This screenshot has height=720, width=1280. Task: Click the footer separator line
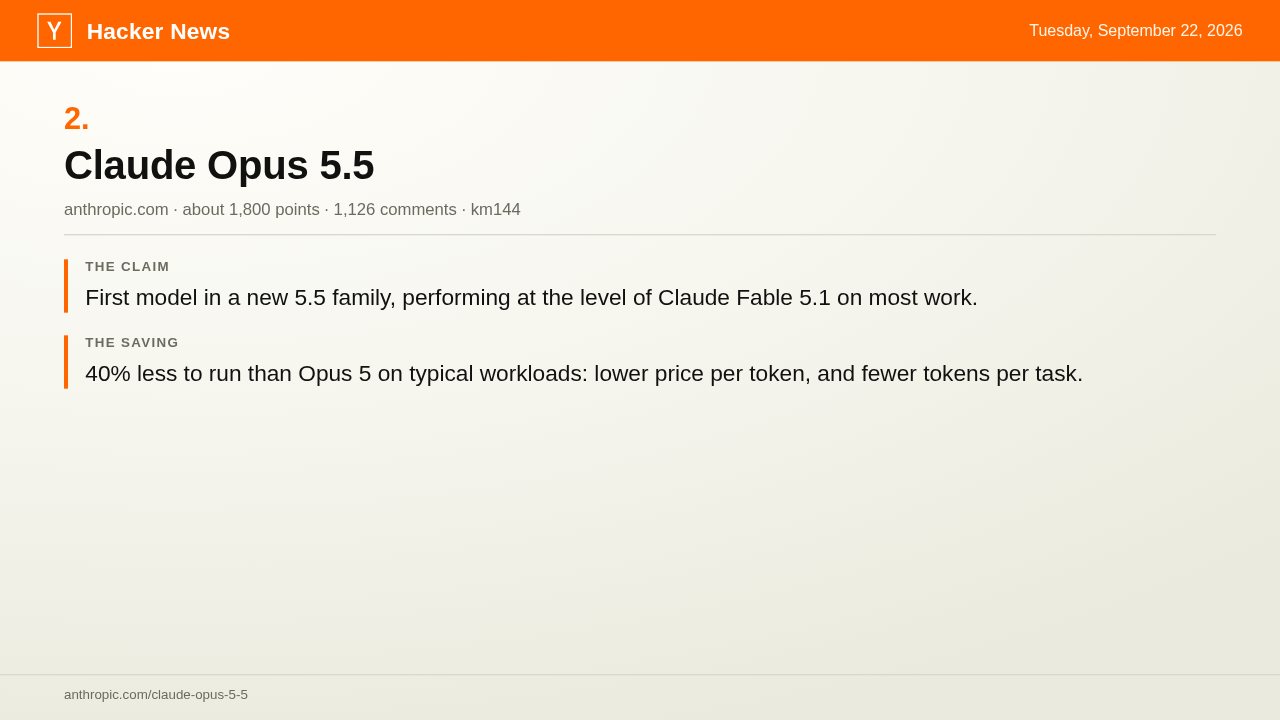pyautogui.click(x=640, y=675)
